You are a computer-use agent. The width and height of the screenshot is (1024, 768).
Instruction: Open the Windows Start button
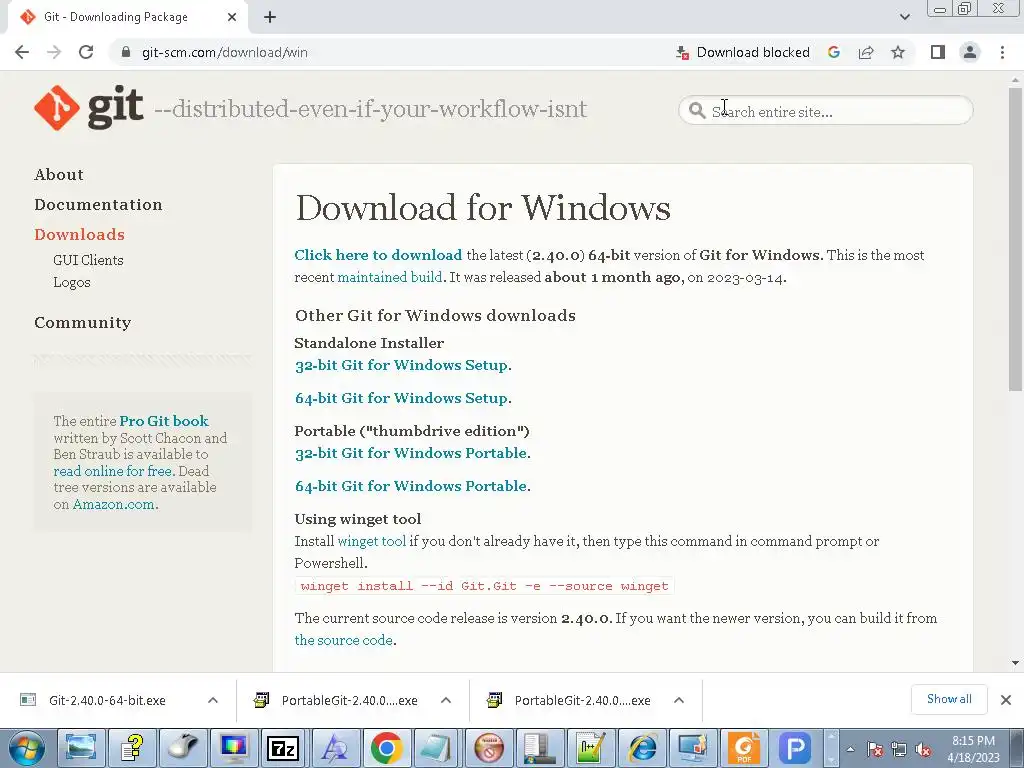26,748
